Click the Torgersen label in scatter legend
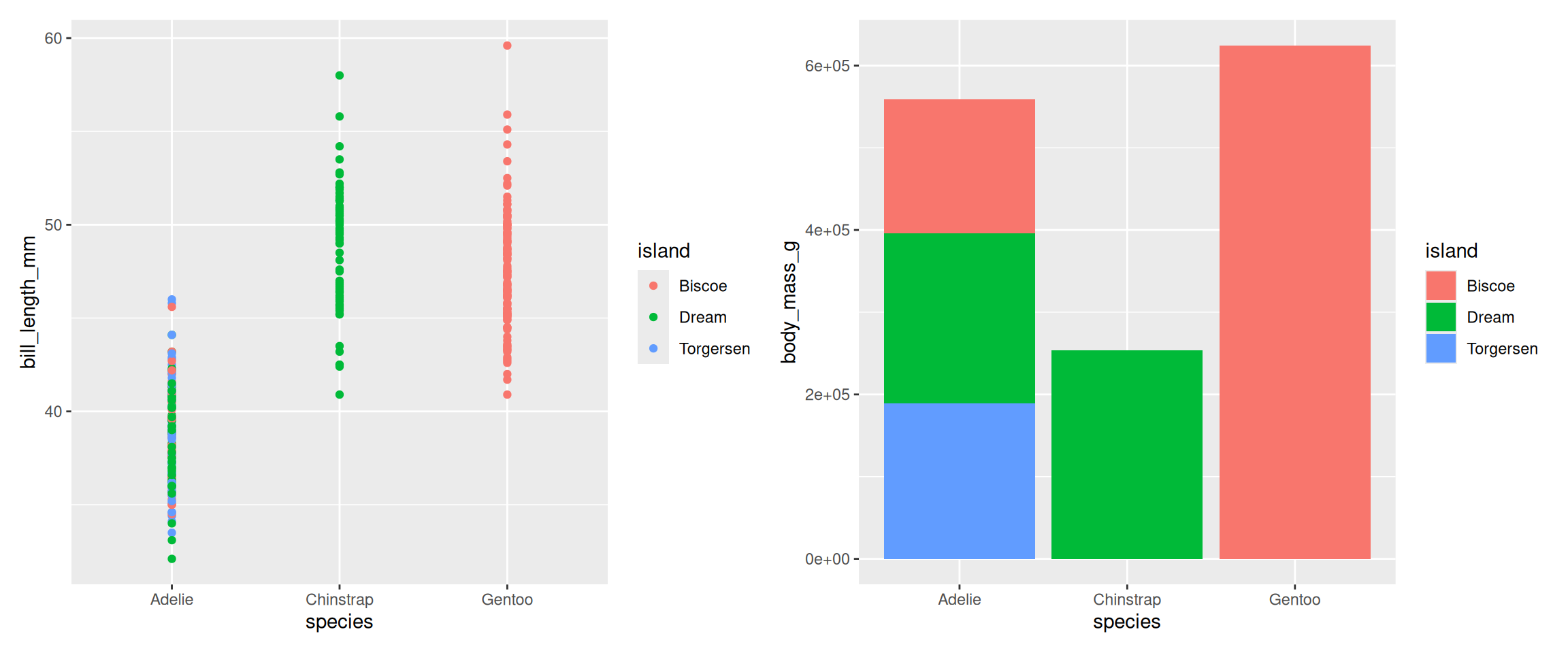This screenshot has width=1568, height=653. [714, 348]
